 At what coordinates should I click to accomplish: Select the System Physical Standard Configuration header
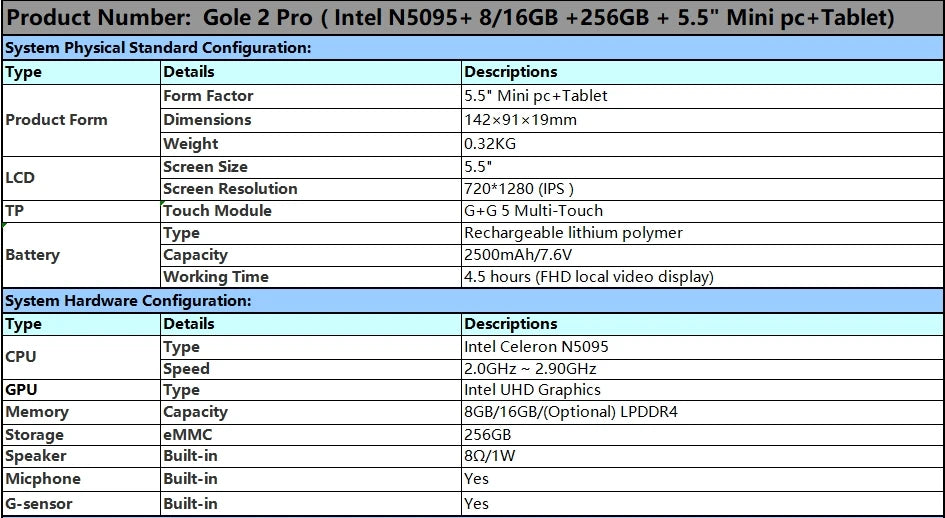[158, 47]
